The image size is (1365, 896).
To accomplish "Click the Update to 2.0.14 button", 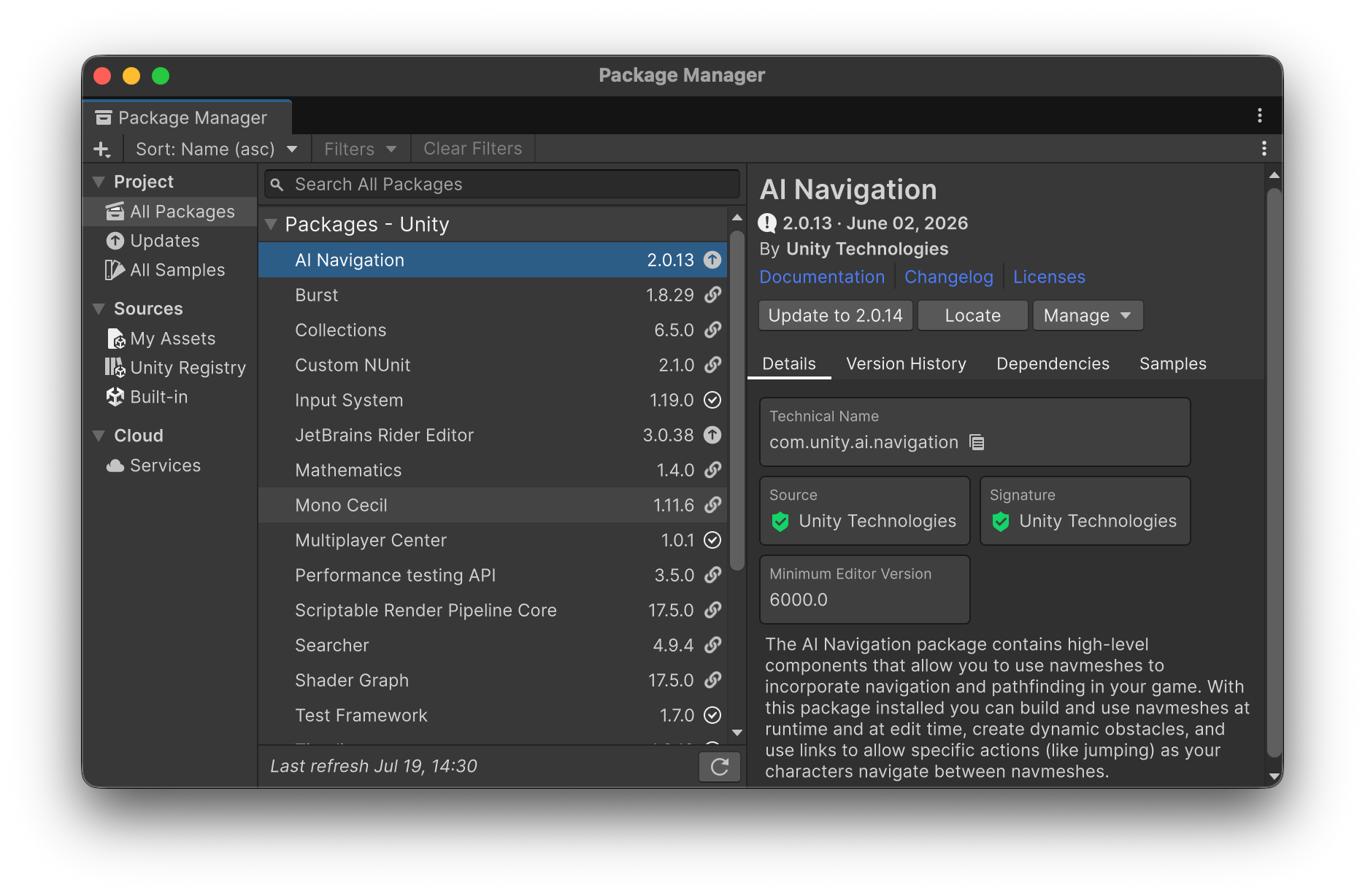I will click(x=836, y=315).
